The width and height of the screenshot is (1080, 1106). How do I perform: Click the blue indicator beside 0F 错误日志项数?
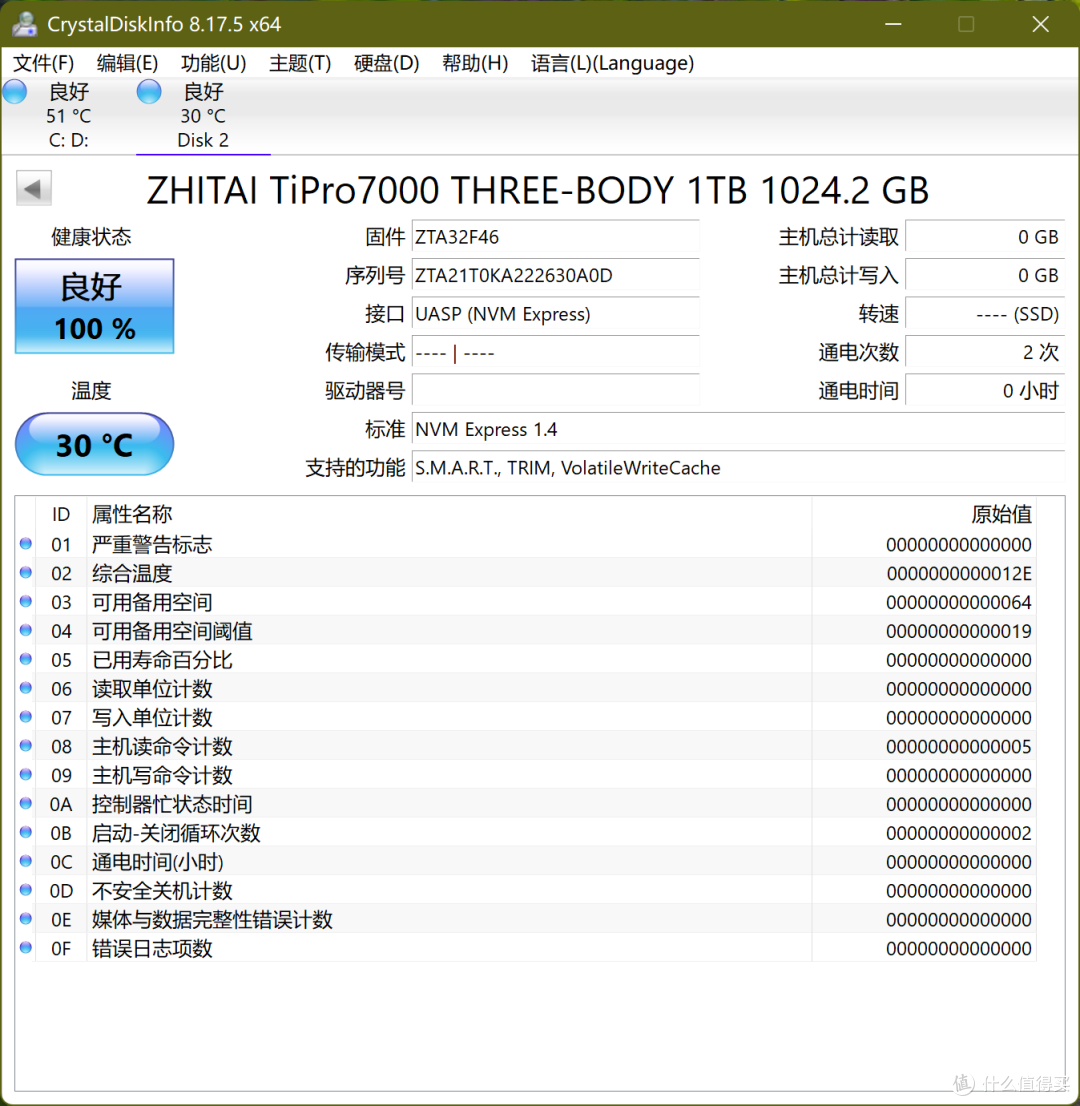tap(25, 948)
